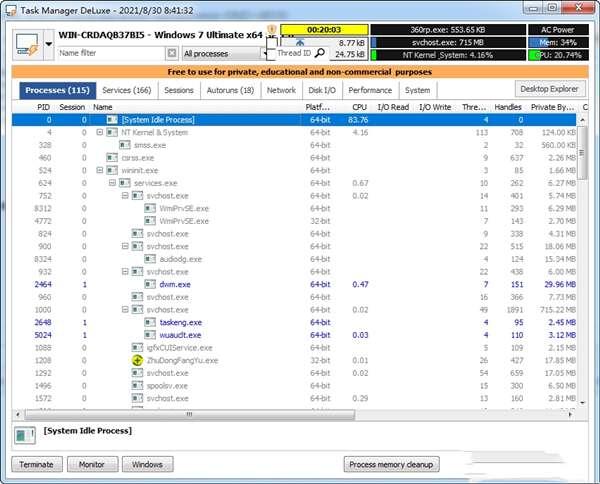Collapse the svchost.exe PID 900 node
The image size is (600, 484).
(x=125, y=246)
